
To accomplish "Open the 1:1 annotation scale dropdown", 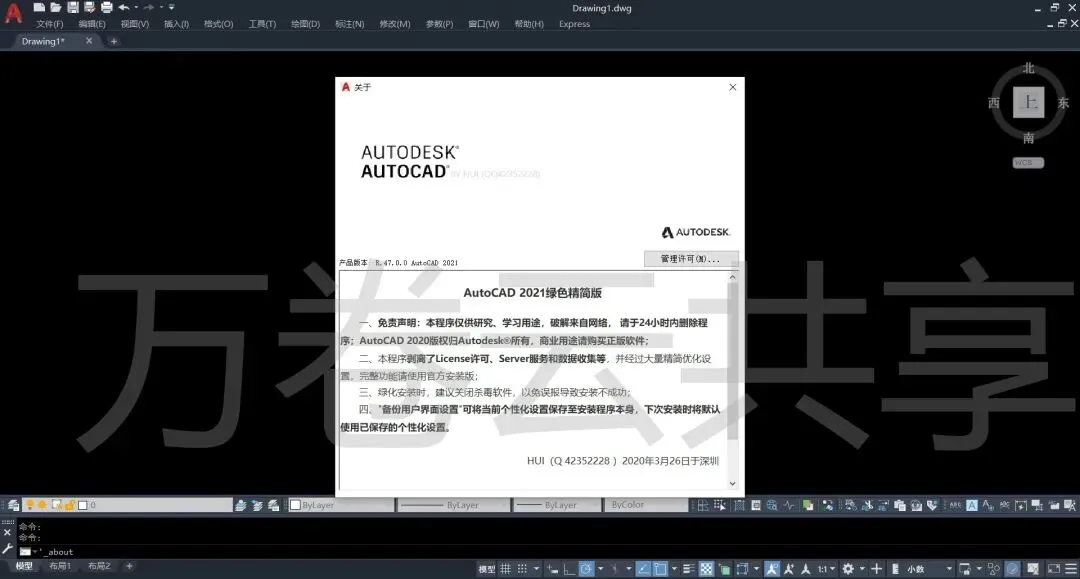I will (x=826, y=569).
